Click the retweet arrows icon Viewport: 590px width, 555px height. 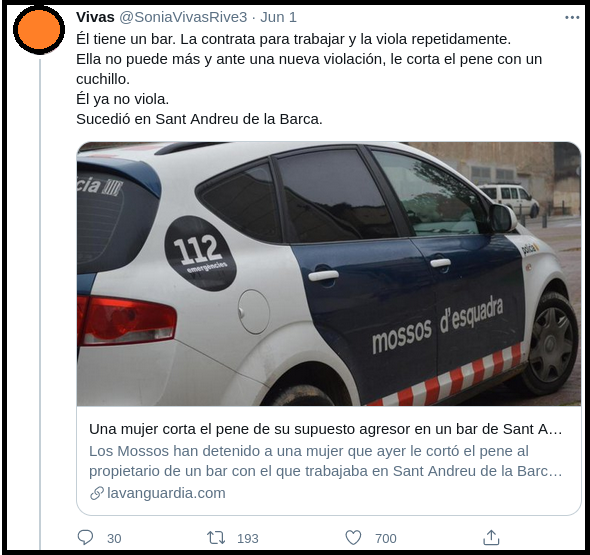pyautogui.click(x=216, y=538)
